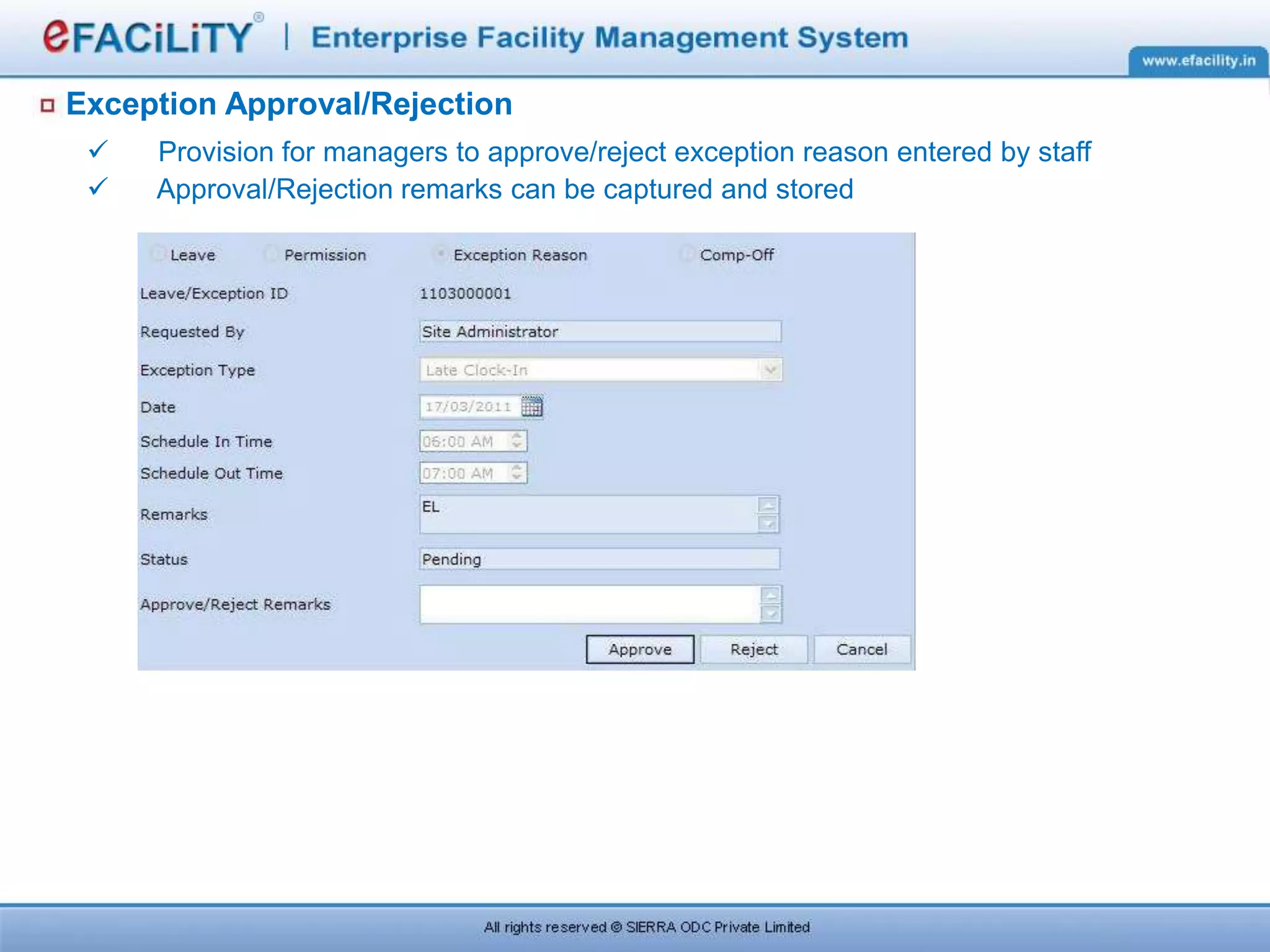The width and height of the screenshot is (1270, 952).
Task: Click the Approve/Reject Remarks label
Action: pos(235,604)
